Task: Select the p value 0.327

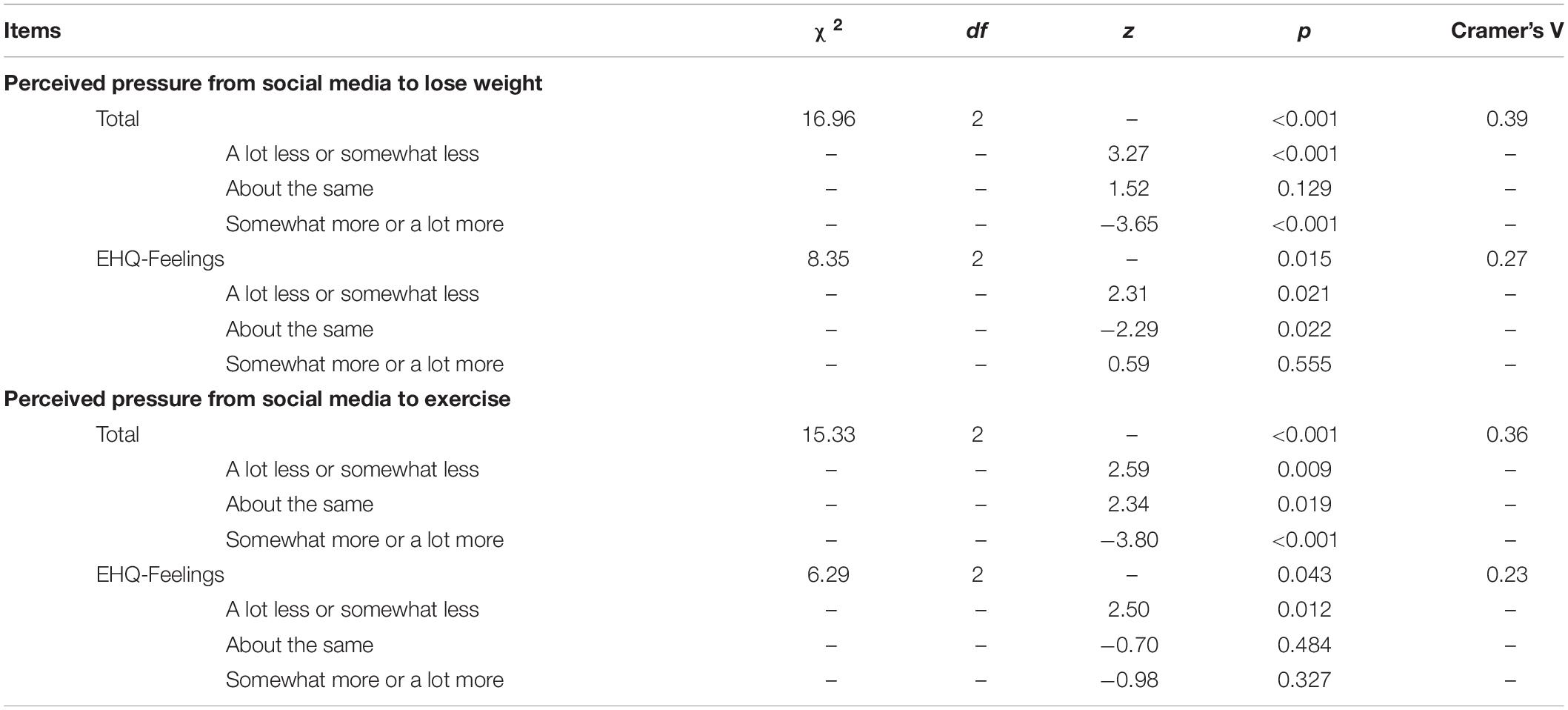Action: [x=1304, y=680]
